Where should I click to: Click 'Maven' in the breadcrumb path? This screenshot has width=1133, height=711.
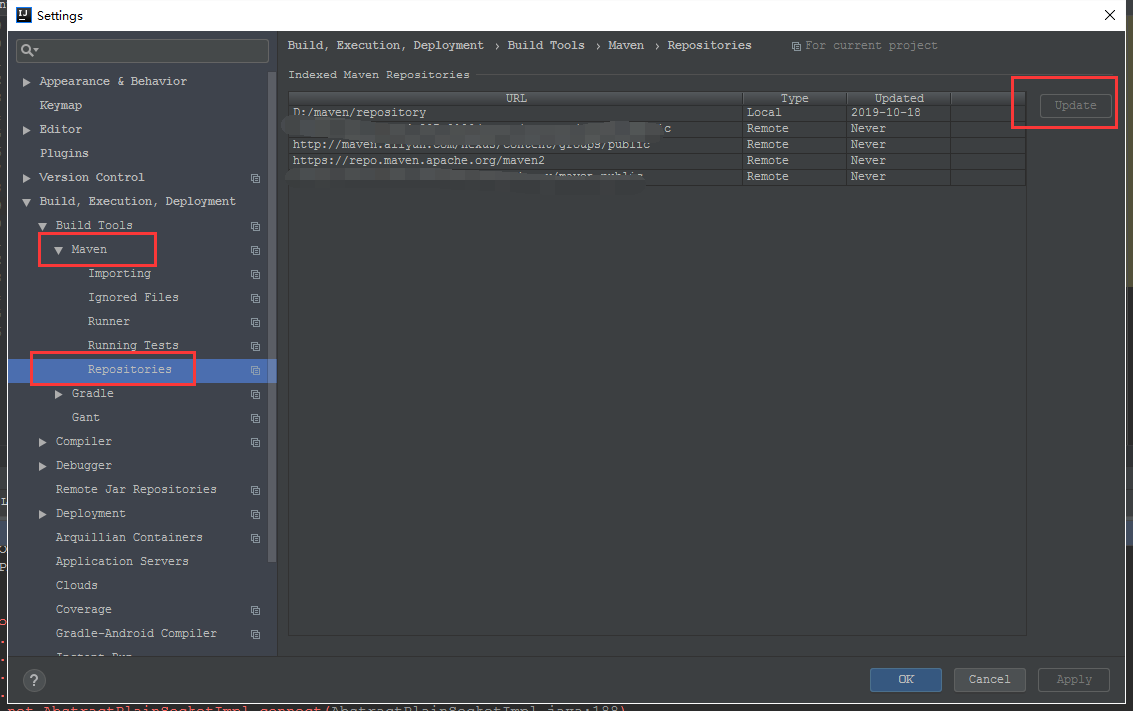(x=626, y=45)
